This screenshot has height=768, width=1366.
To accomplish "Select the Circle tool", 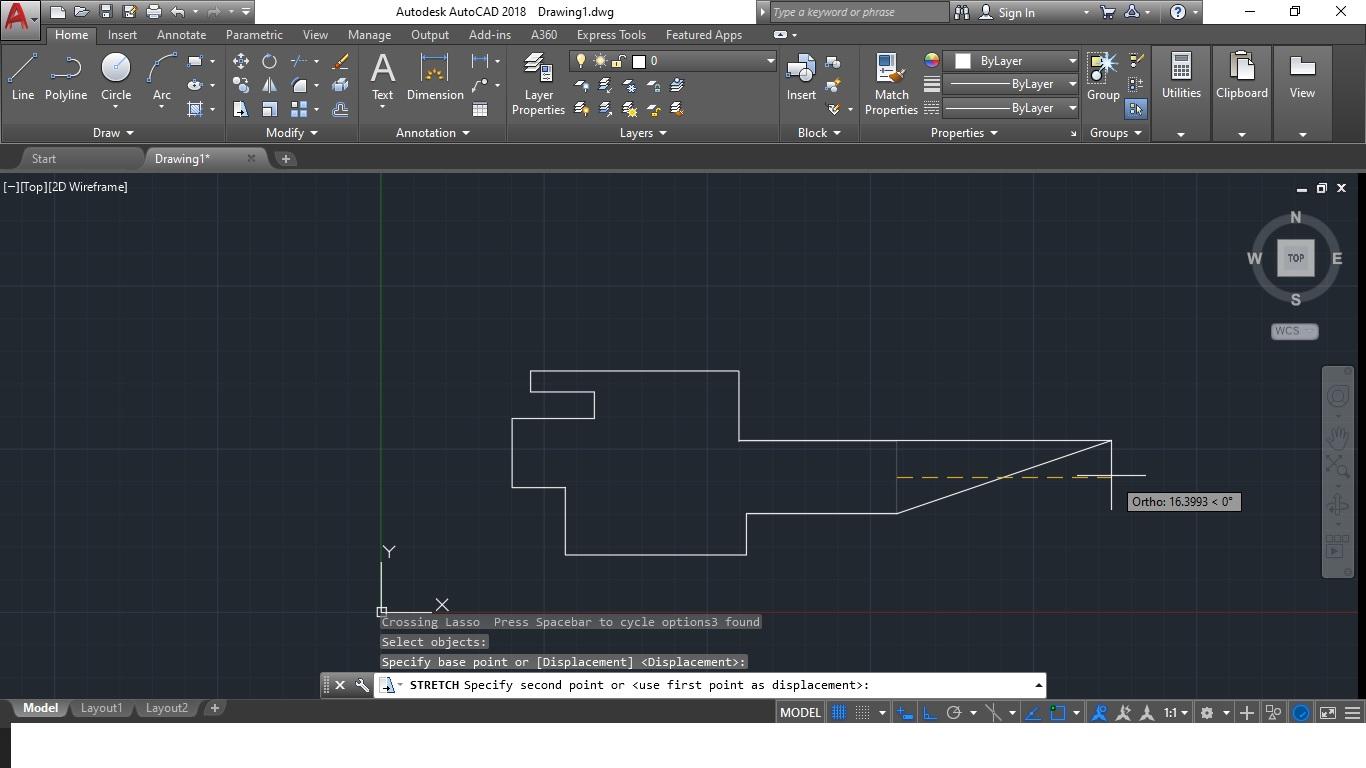I will [x=116, y=78].
